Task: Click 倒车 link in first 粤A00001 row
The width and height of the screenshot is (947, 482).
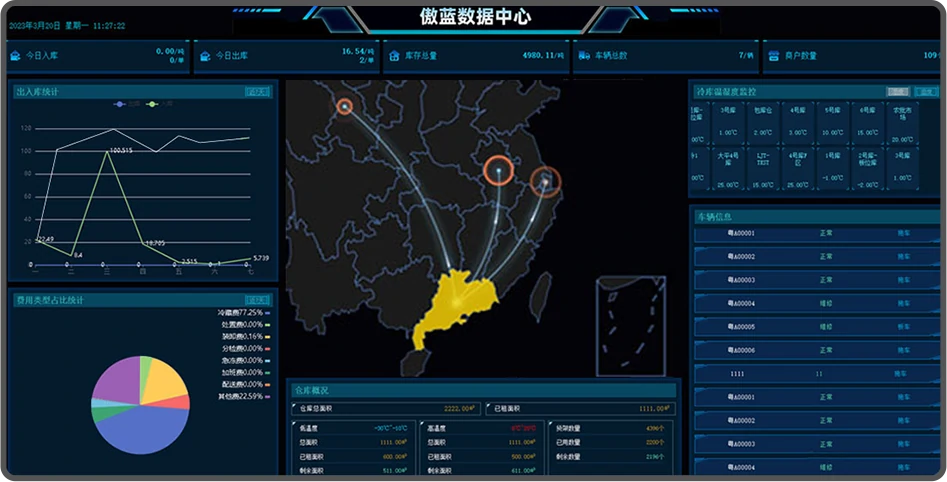Action: tap(902, 233)
